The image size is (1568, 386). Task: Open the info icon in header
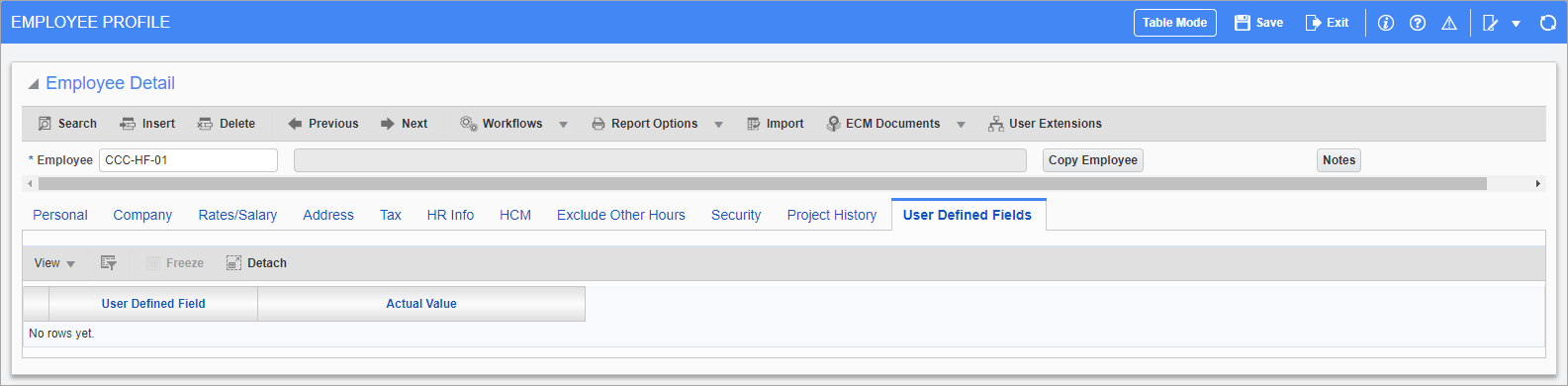[x=1386, y=23]
